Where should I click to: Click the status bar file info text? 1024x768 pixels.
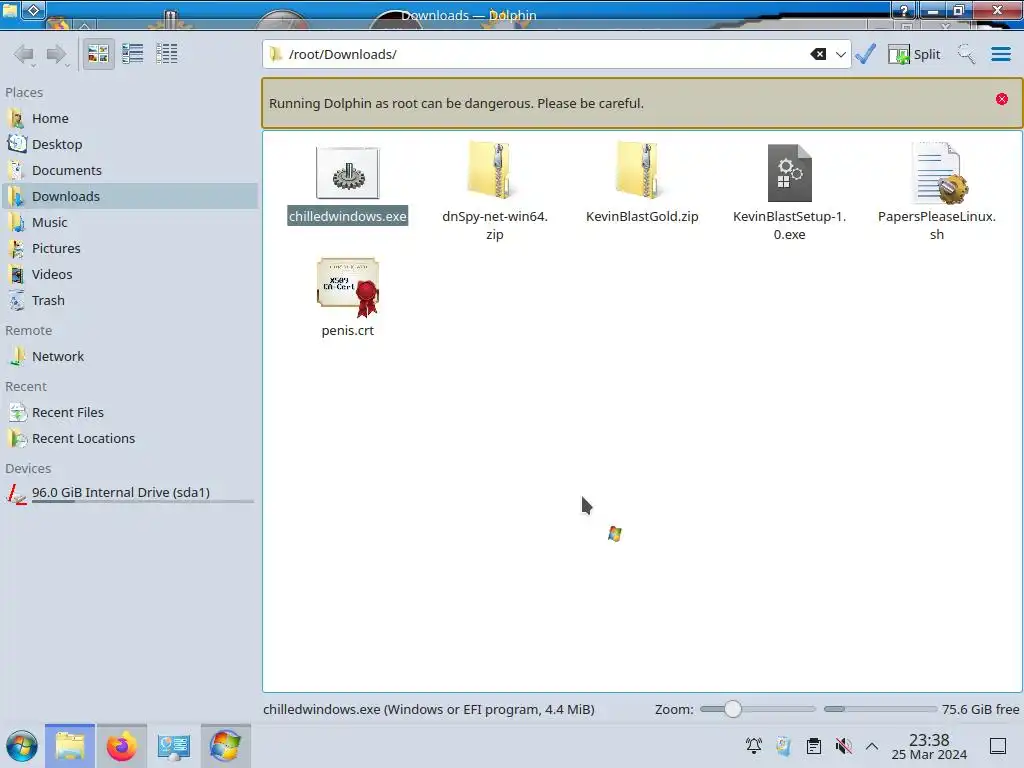(x=428, y=709)
